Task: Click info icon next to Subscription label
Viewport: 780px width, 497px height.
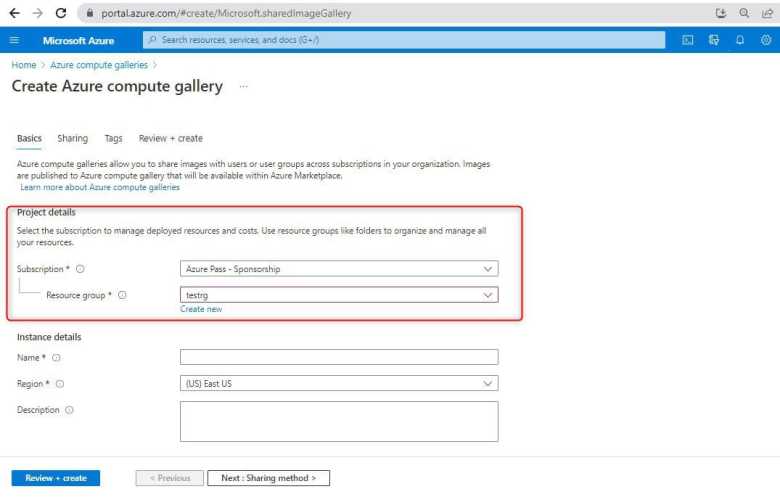Action: pyautogui.click(x=80, y=269)
